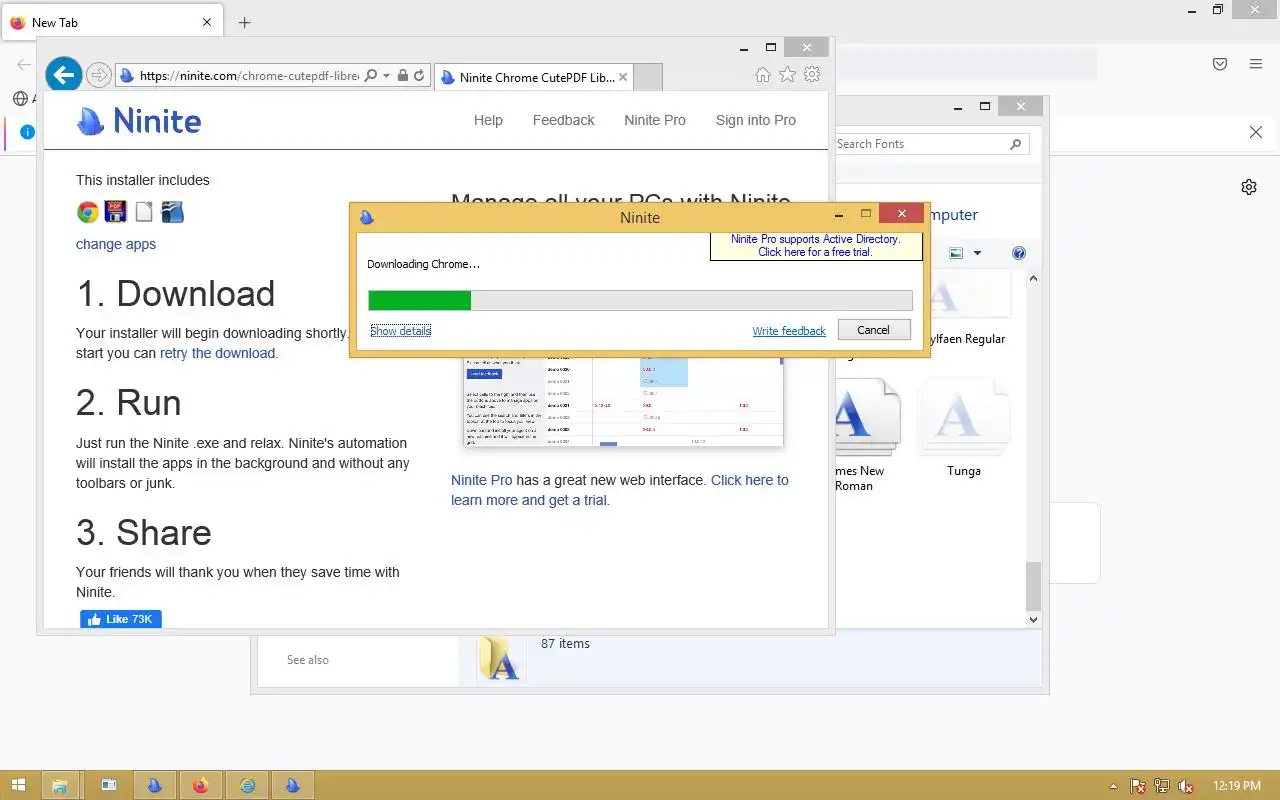Image resolution: width=1280 pixels, height=800 pixels.
Task: Click the search magnifier in IE address bar
Action: [x=371, y=75]
